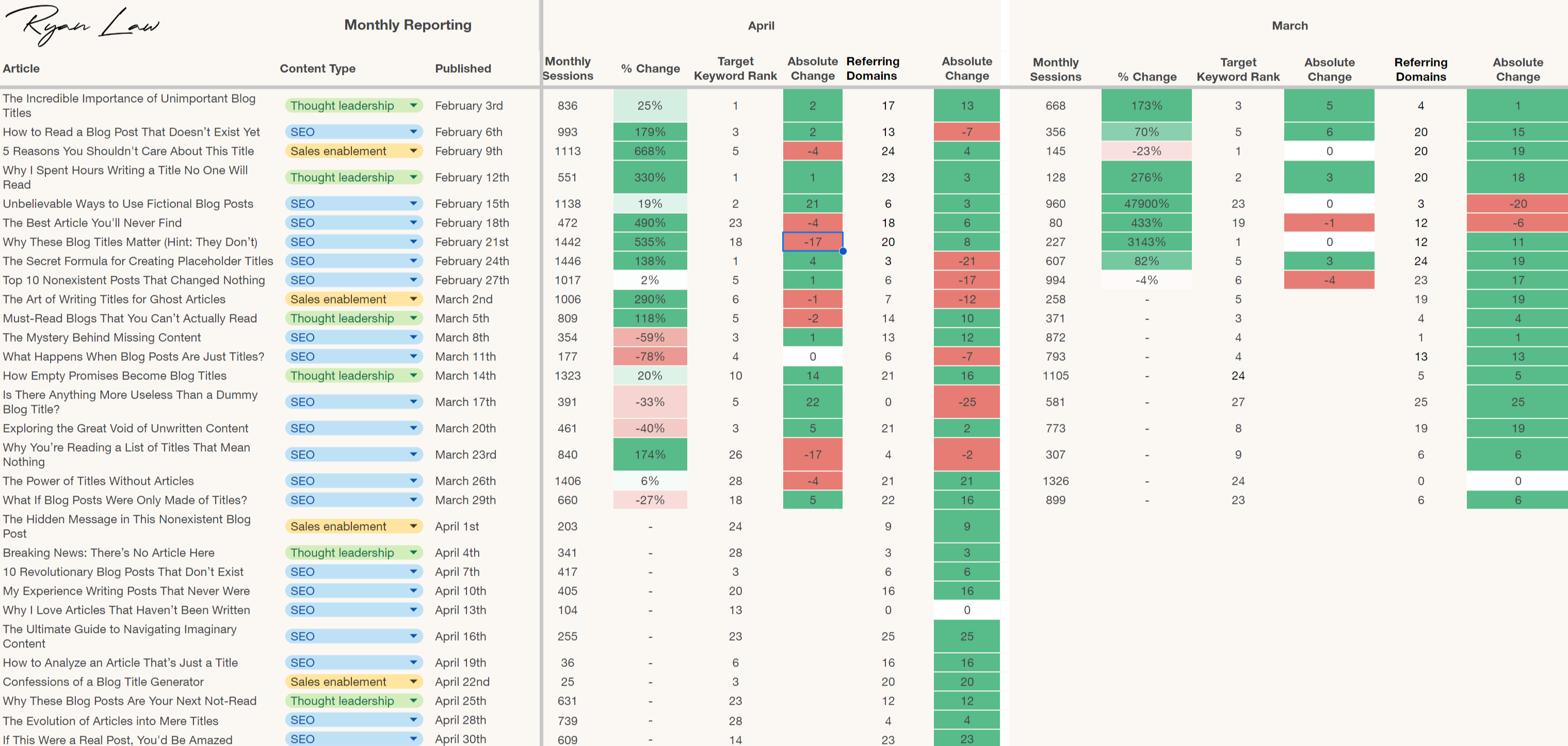Click the Ryan Law signature logo
Image resolution: width=1568 pixels, height=746 pixels.
(x=82, y=26)
